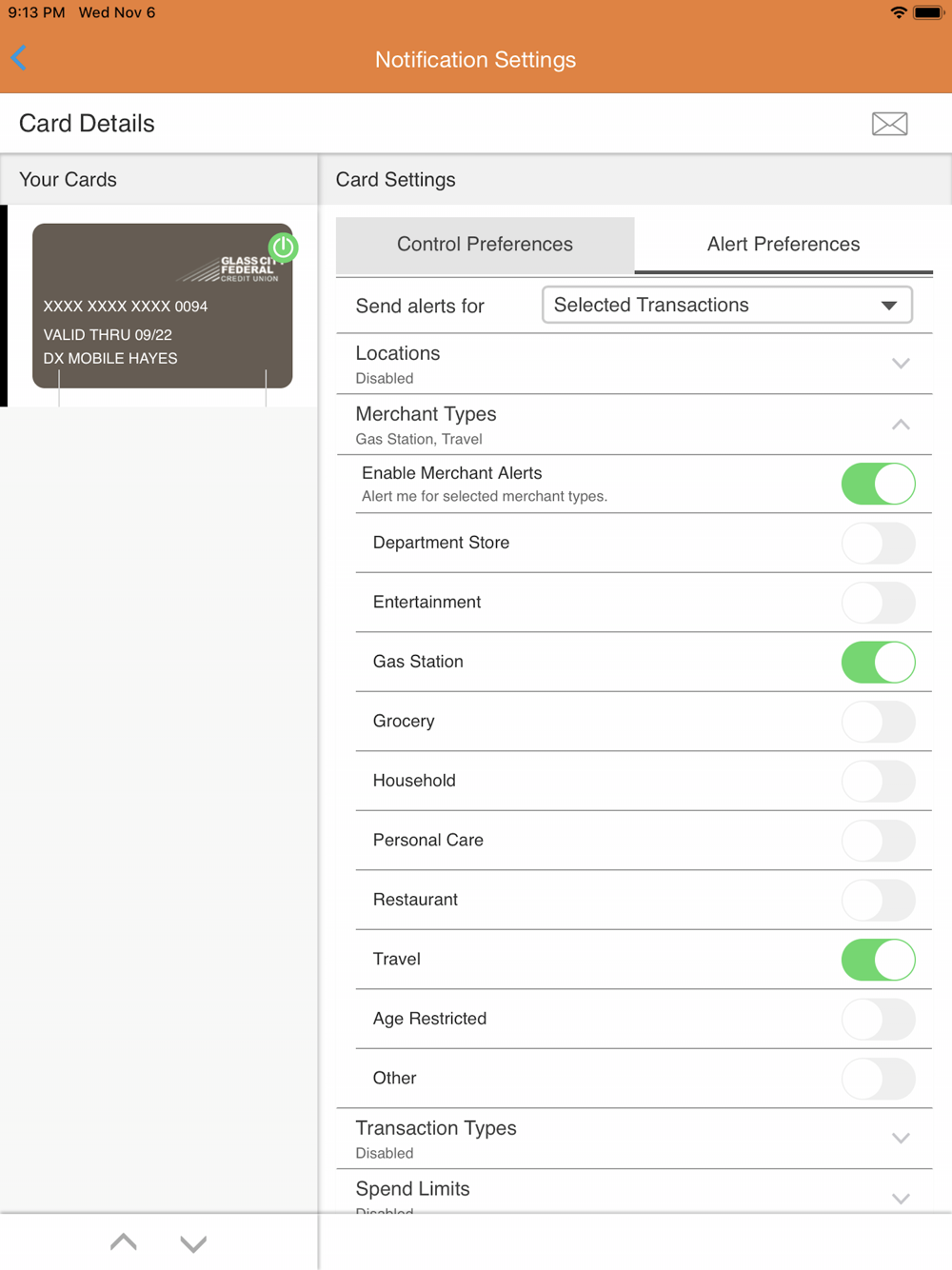Click the Send alerts for label
Screen dimensions: 952x1270
point(420,306)
